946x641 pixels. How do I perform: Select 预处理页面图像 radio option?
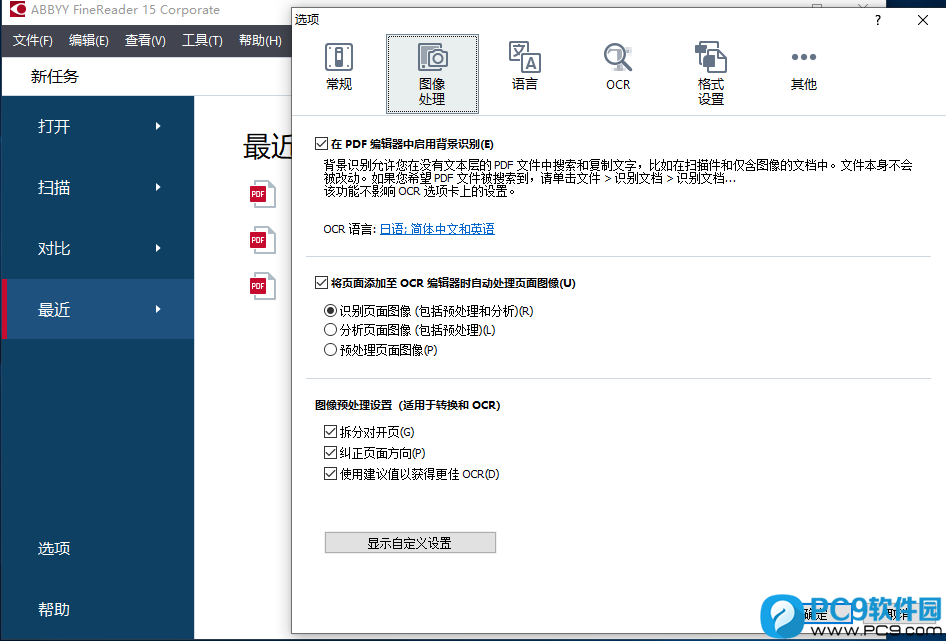coord(330,349)
